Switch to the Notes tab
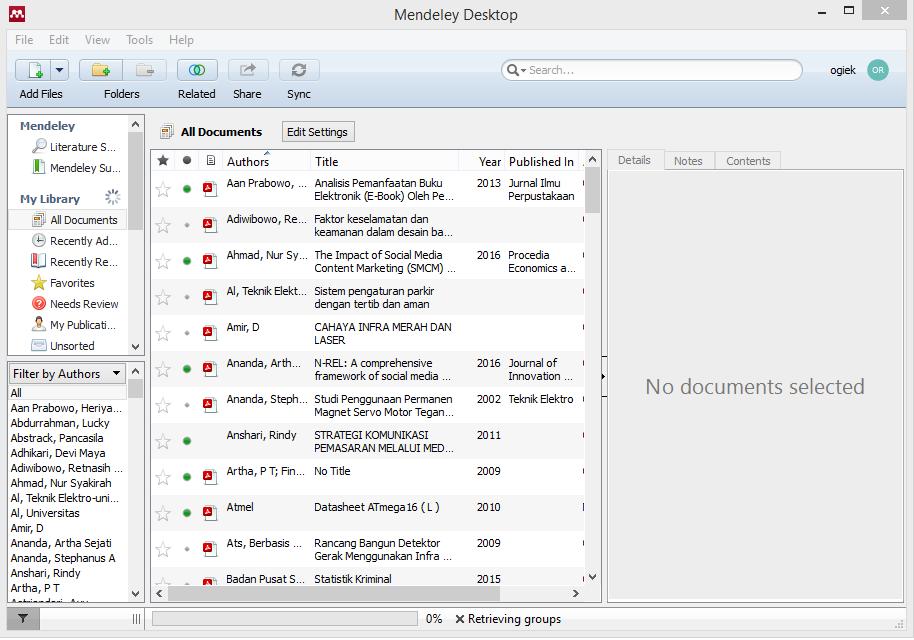Screen dimensions: 914x640 coord(688,161)
